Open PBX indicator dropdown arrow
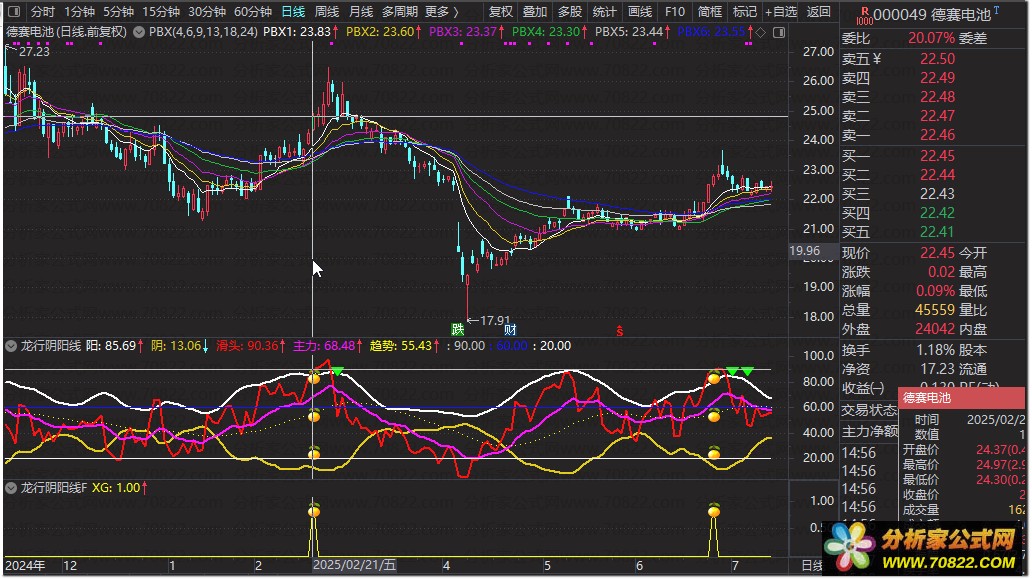1032x579 pixels. point(139,32)
